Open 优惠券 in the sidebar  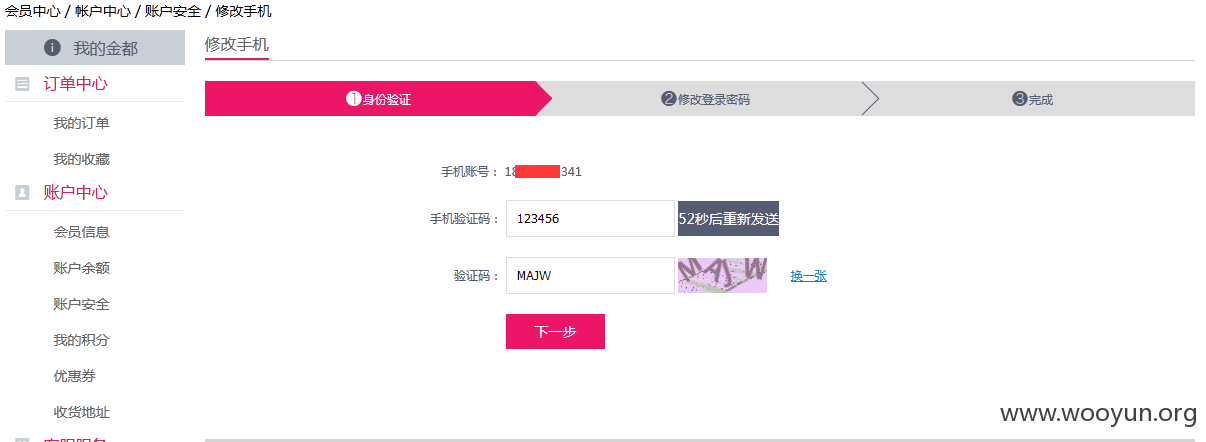74,376
